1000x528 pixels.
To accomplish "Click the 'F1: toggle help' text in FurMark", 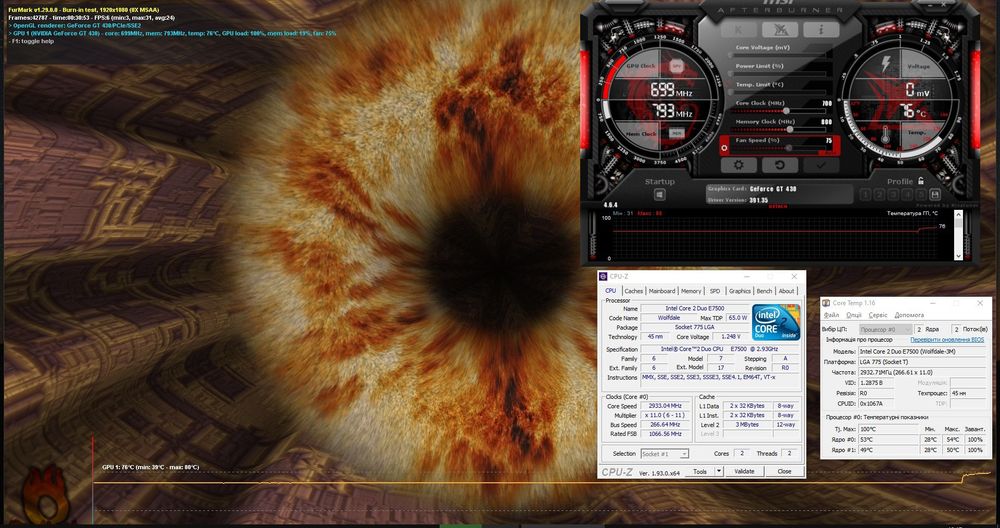I will point(31,41).
